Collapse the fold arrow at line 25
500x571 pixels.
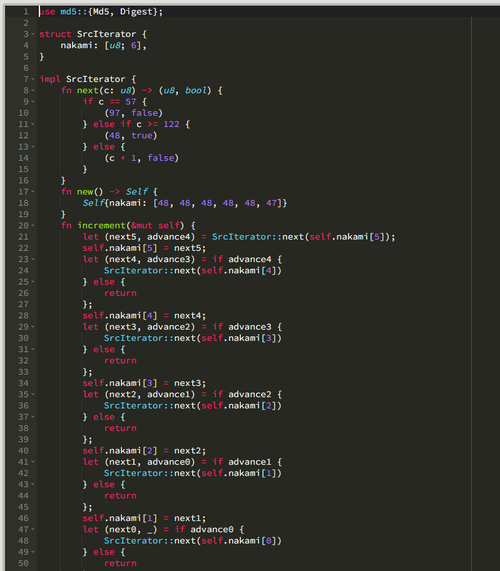(x=33, y=282)
